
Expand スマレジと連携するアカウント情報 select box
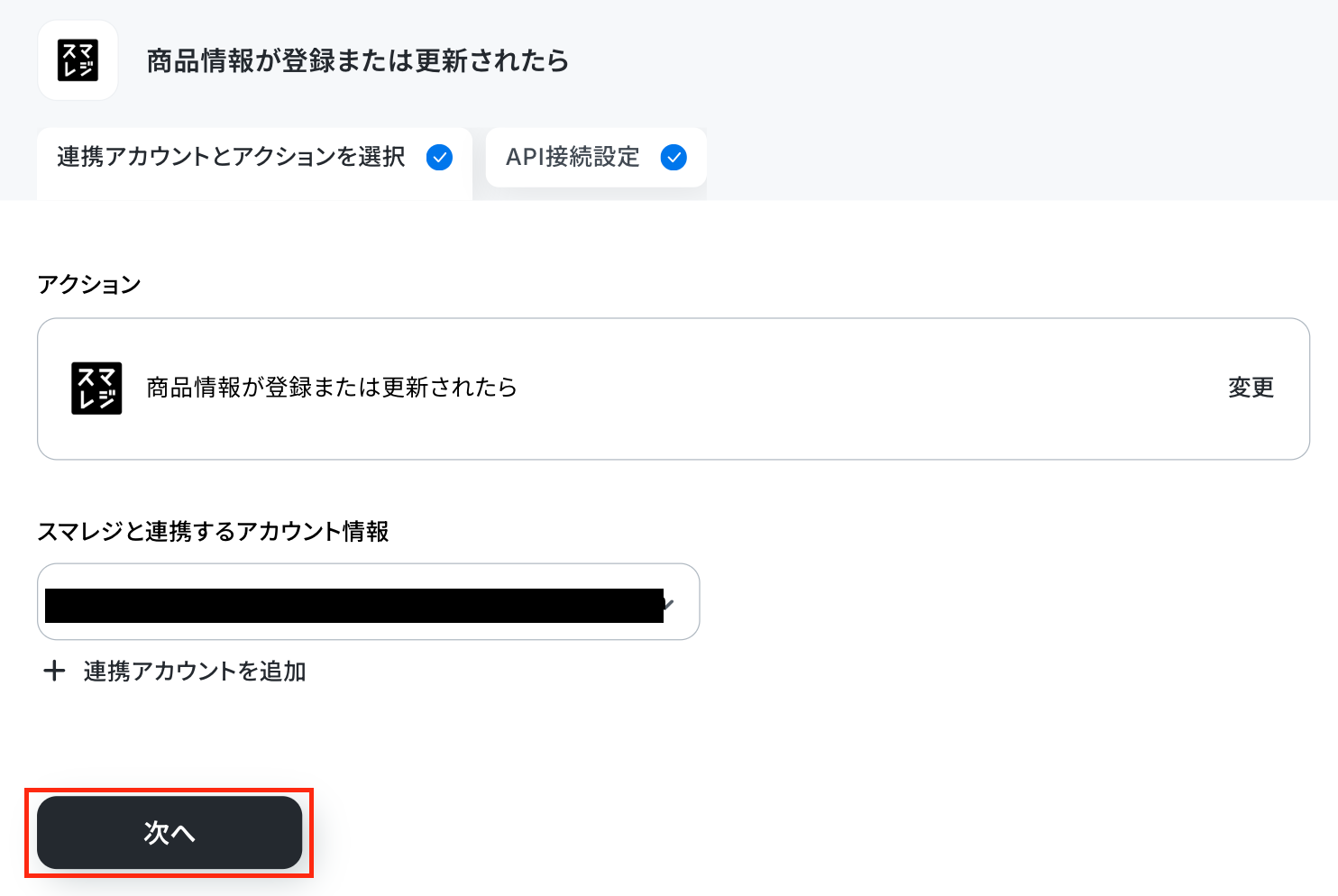coord(368,602)
